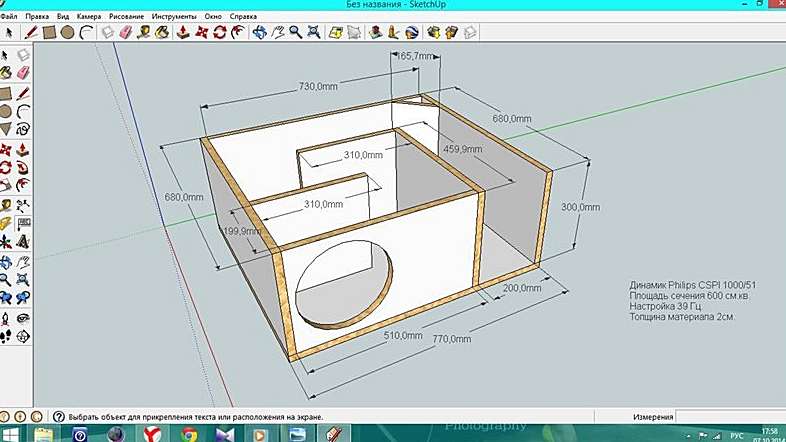Open the Справка menu
This screenshot has width=786, height=442.
pyautogui.click(x=243, y=16)
